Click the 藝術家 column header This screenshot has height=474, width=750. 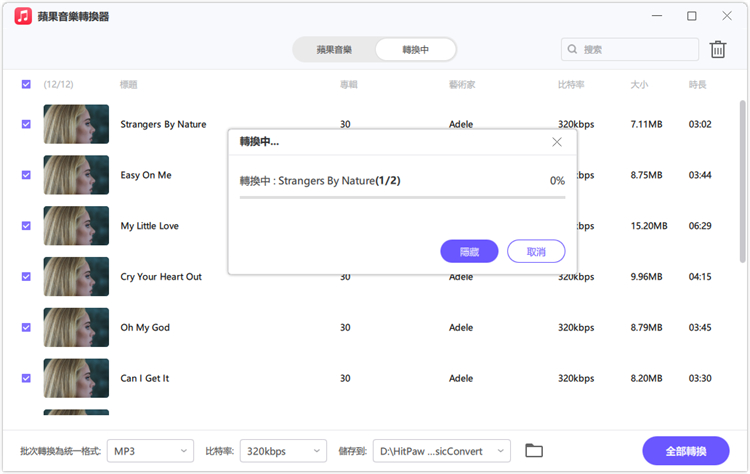(x=462, y=85)
